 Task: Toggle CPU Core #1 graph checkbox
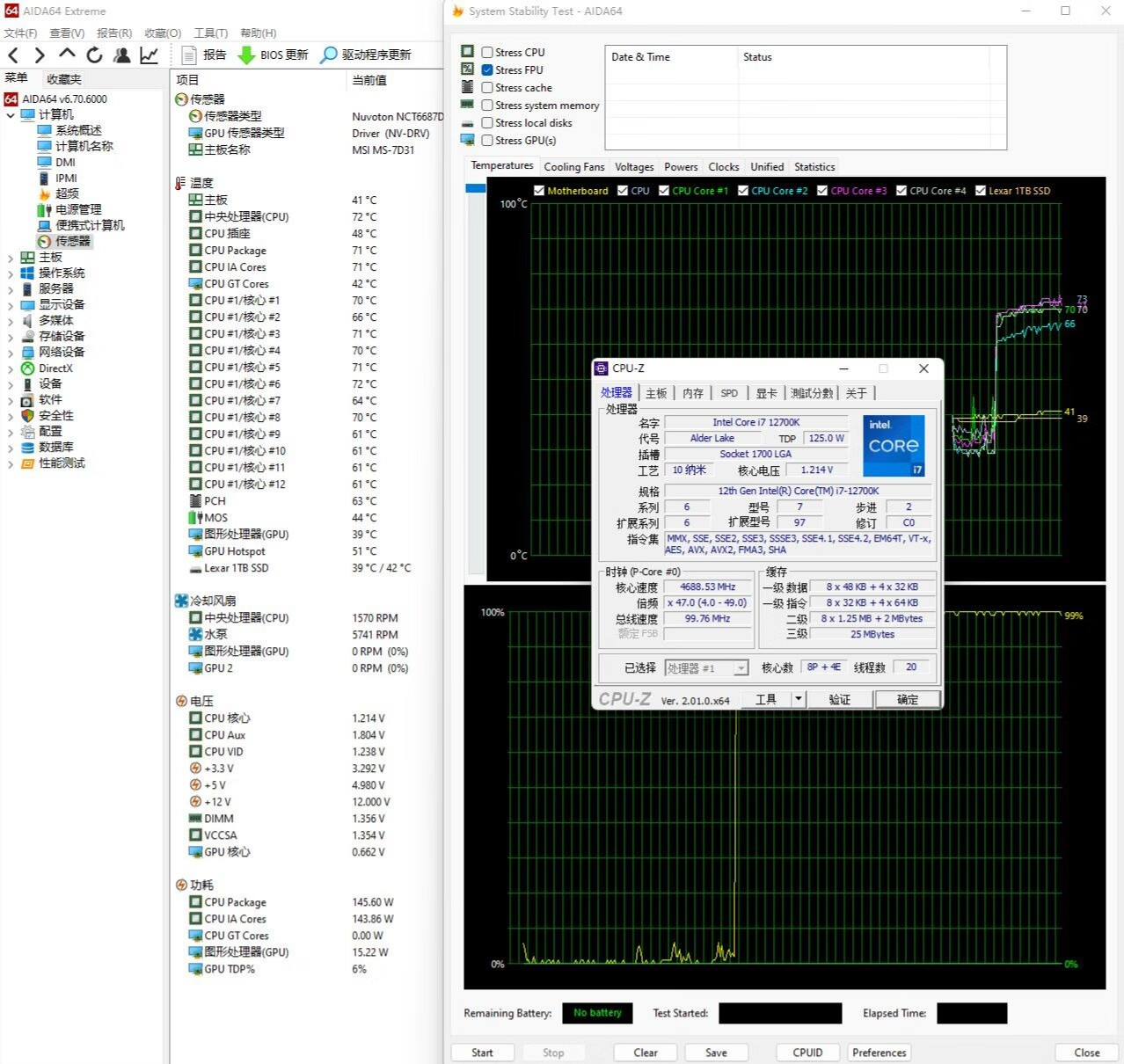pos(664,191)
